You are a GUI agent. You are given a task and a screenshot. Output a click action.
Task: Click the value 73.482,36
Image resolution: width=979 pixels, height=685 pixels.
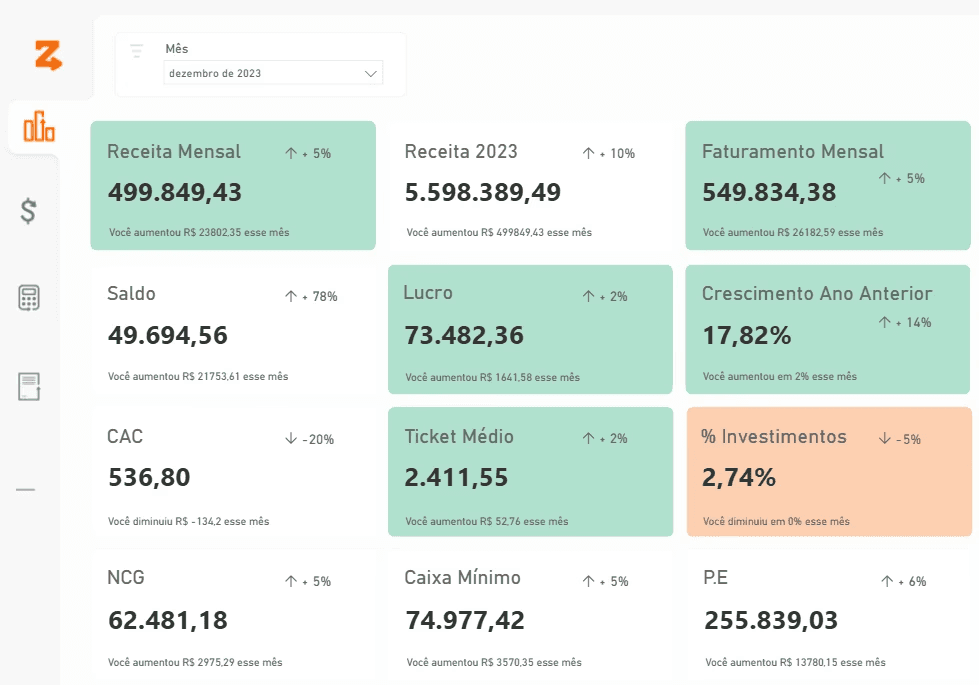[x=464, y=335]
